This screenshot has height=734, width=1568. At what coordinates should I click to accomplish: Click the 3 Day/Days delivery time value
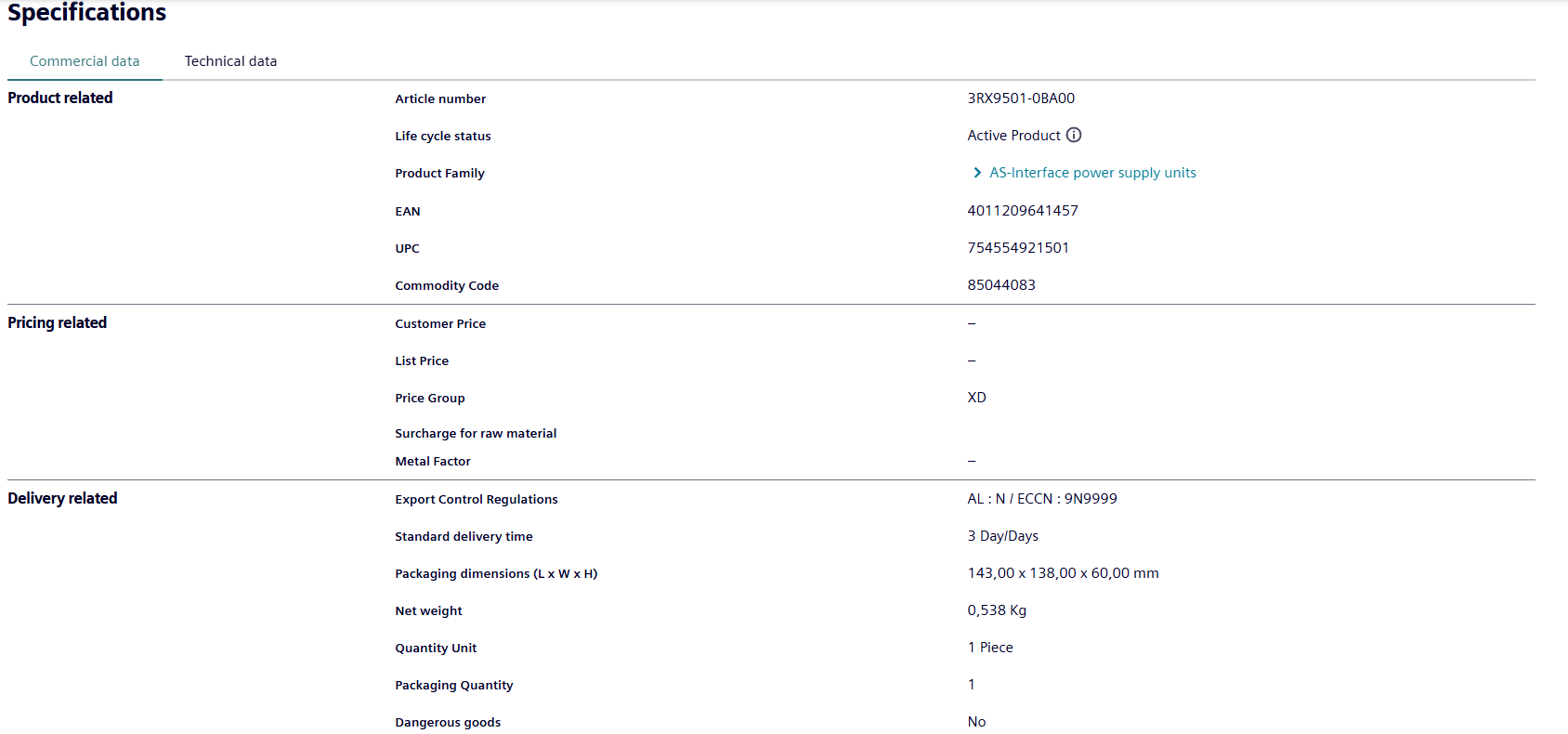(1003, 536)
